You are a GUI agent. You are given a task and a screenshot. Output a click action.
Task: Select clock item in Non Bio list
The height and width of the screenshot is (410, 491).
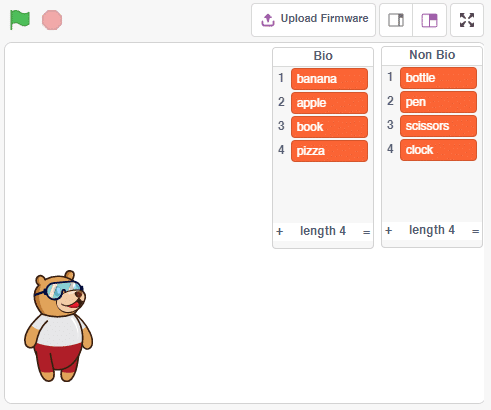click(438, 150)
